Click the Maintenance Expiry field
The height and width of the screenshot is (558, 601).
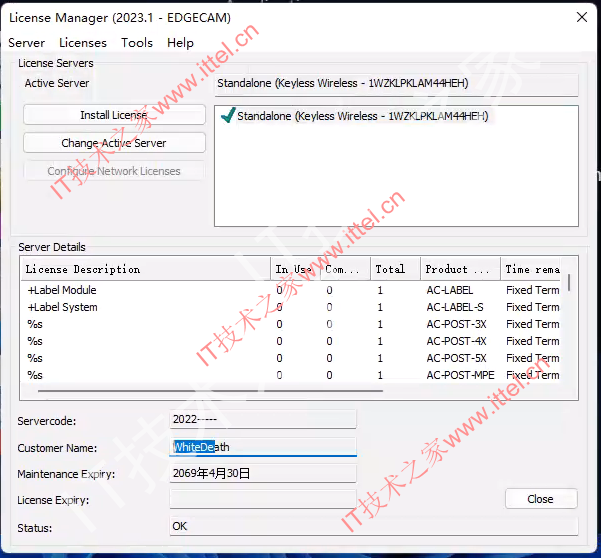pos(263,473)
